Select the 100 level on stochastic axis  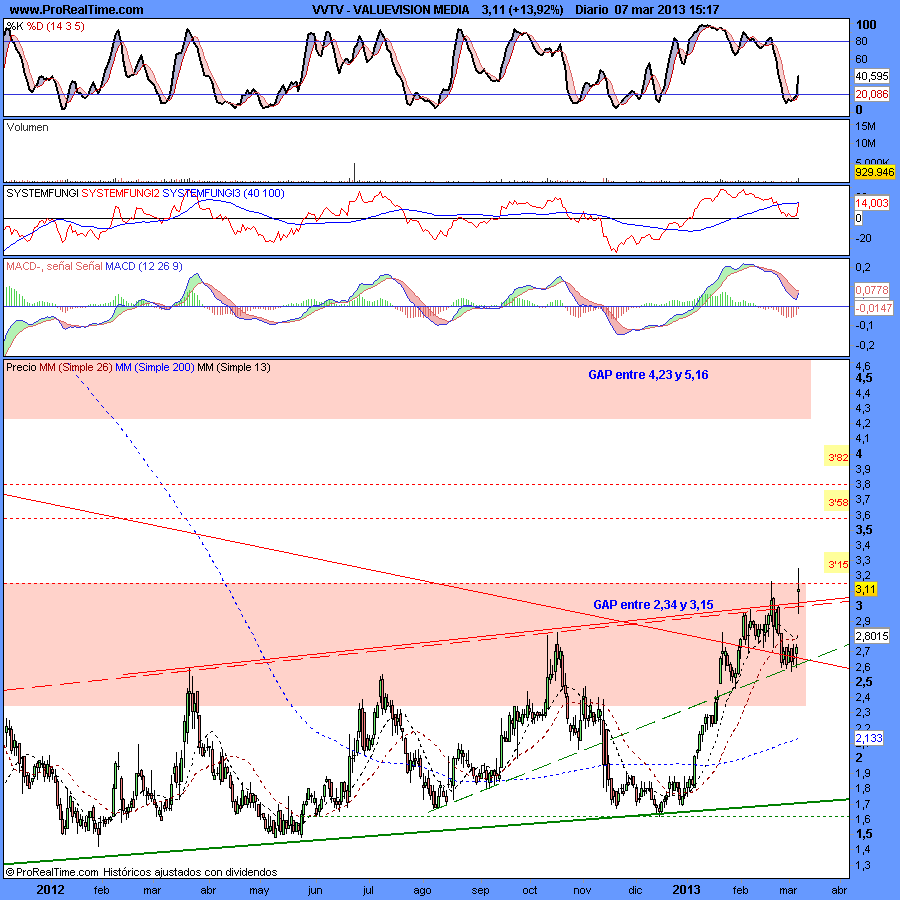[866, 24]
